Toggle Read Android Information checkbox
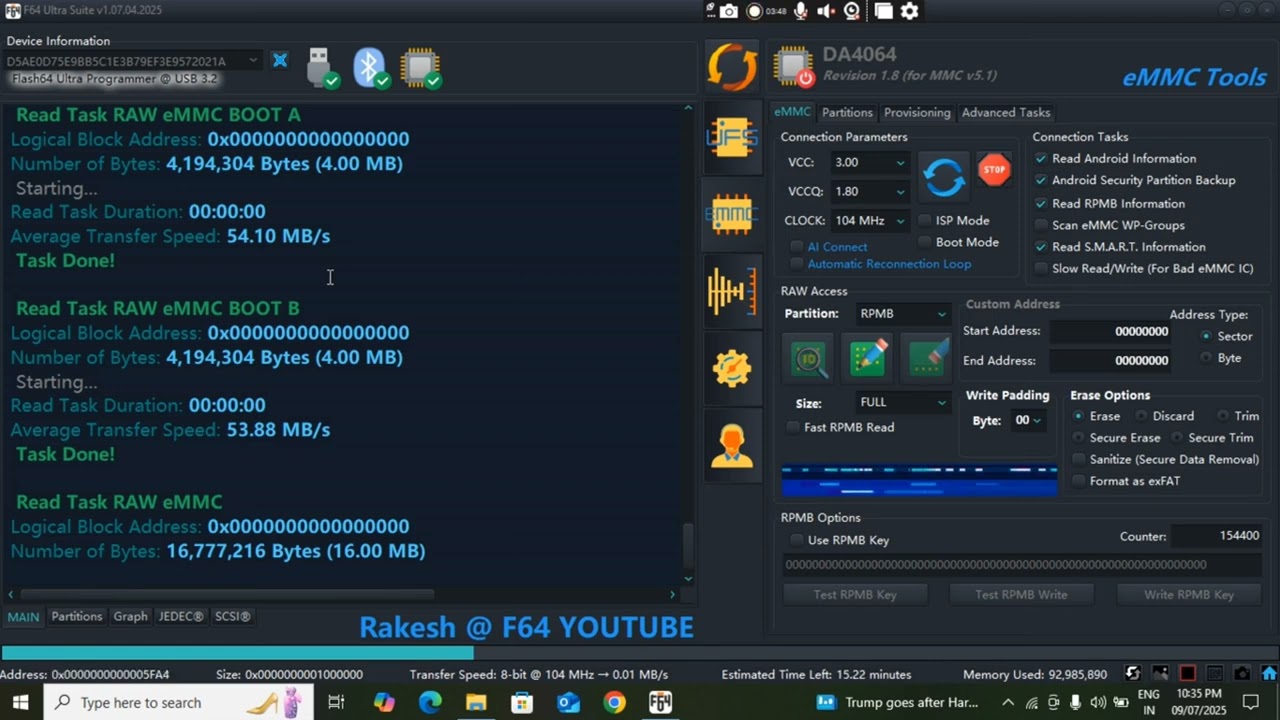 coord(1041,159)
